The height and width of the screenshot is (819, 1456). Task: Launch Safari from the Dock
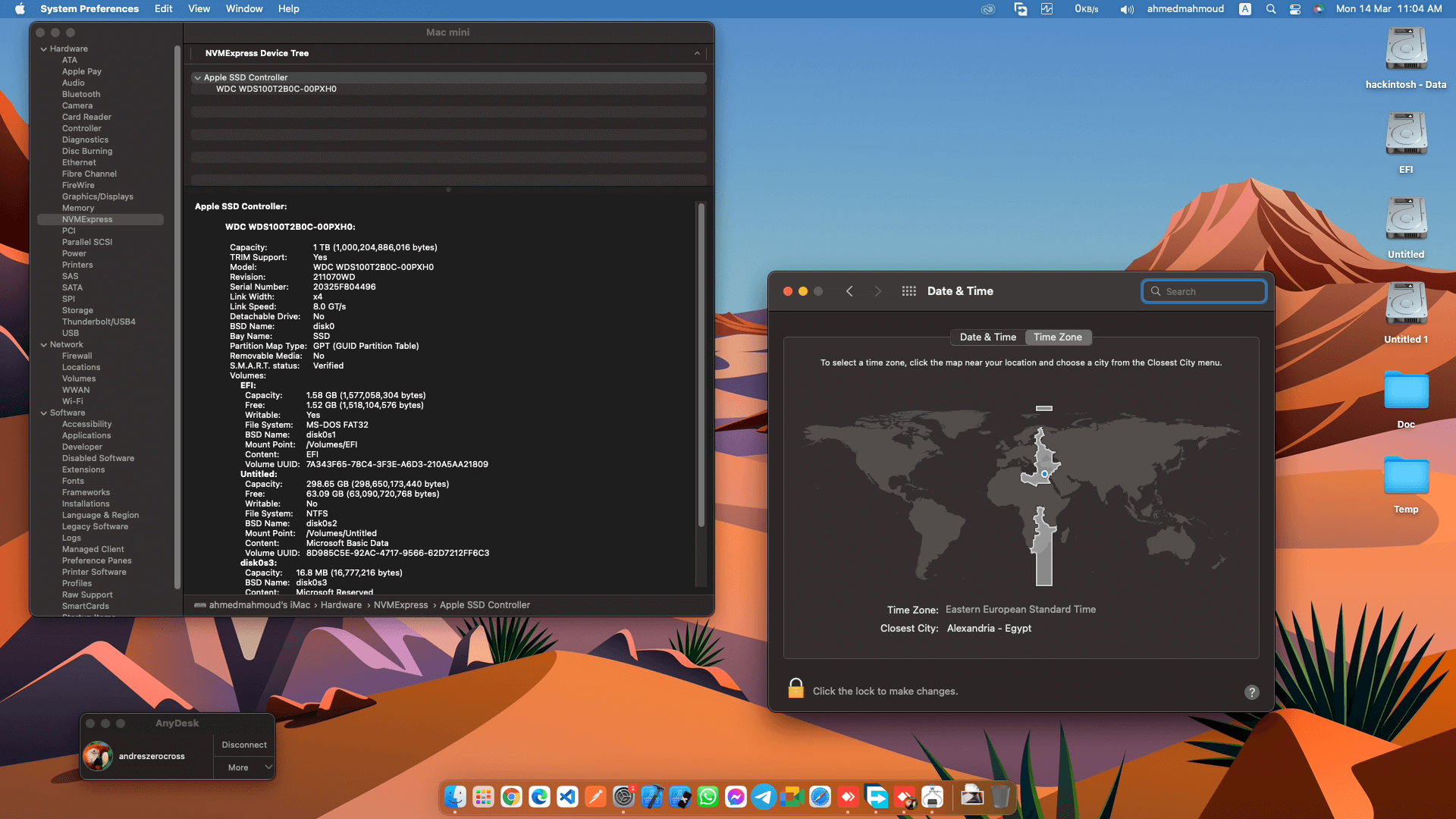(820, 797)
